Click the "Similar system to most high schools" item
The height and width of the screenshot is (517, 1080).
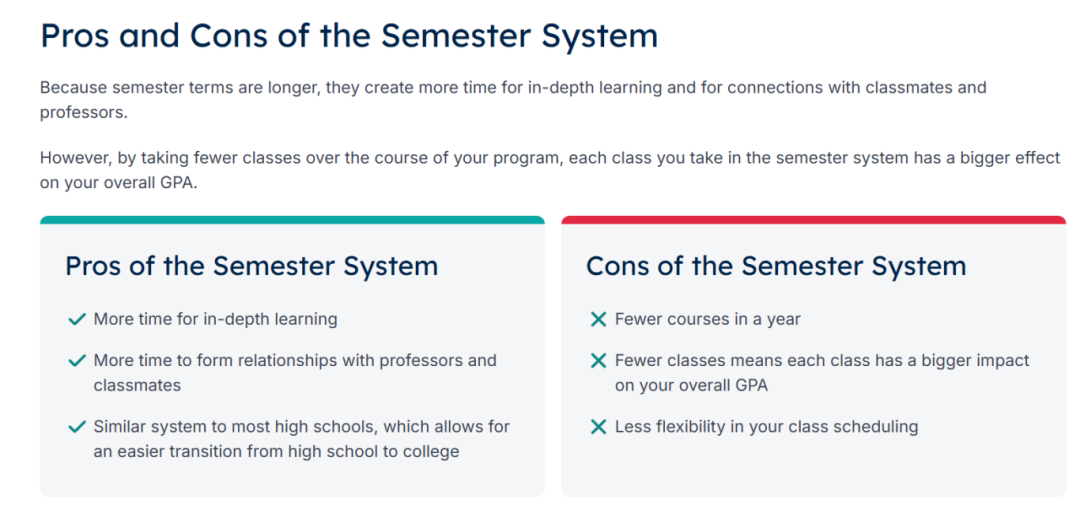[x=301, y=439]
